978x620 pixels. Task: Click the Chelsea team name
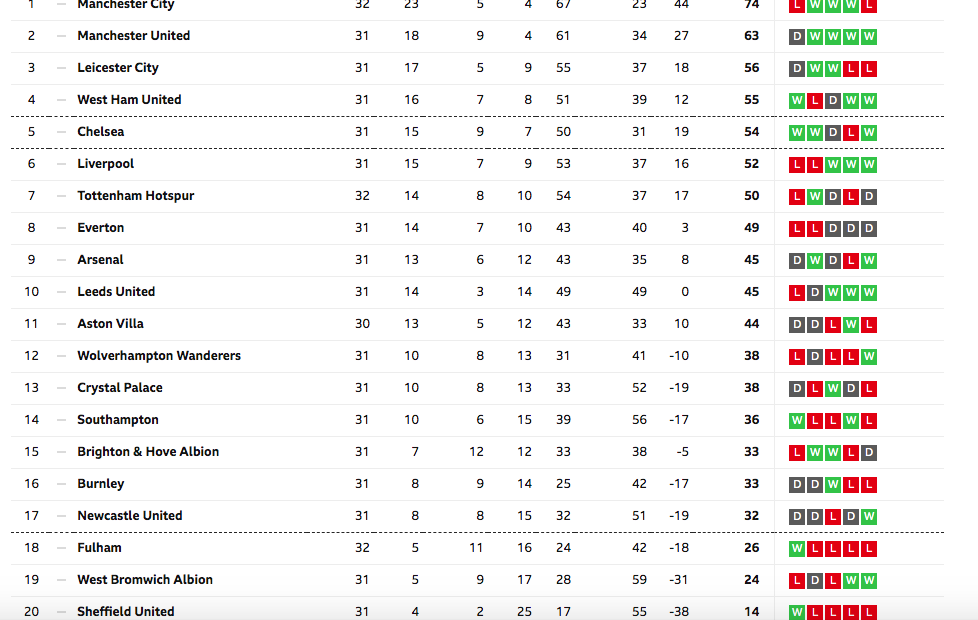100,132
